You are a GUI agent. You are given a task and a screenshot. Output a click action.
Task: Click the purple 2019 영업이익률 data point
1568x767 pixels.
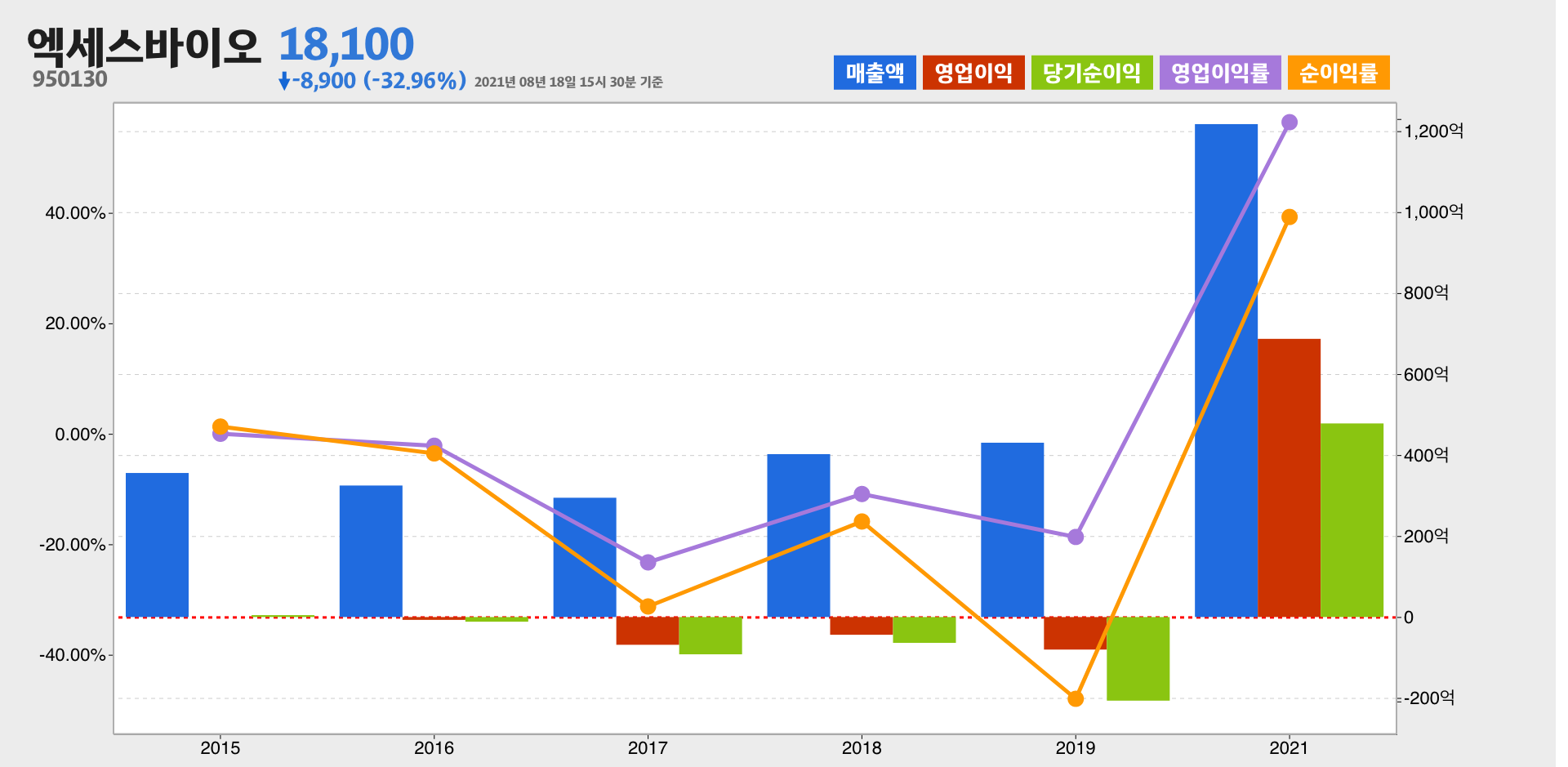(x=1076, y=537)
